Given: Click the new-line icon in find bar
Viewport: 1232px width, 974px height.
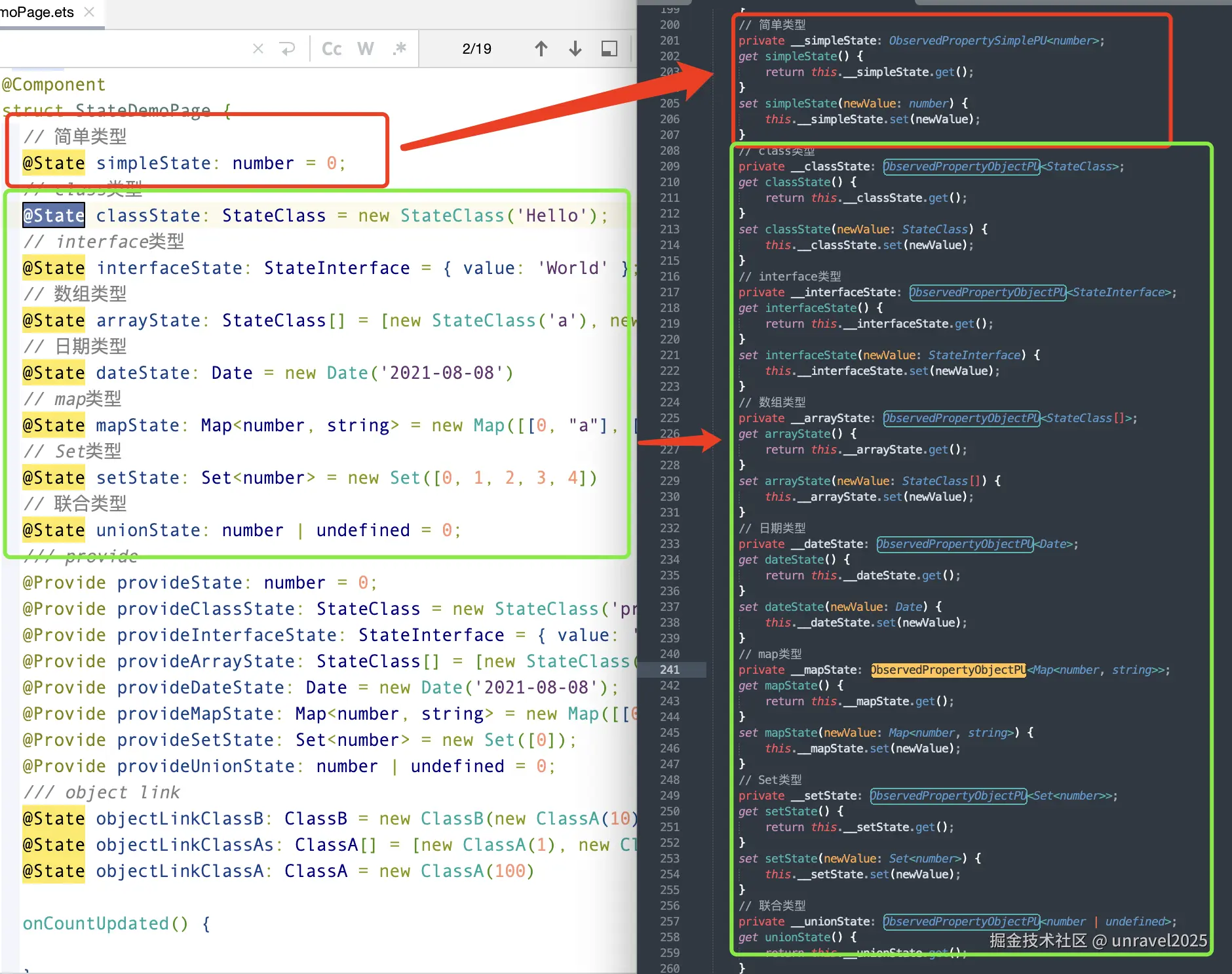Looking at the screenshot, I should click(287, 49).
